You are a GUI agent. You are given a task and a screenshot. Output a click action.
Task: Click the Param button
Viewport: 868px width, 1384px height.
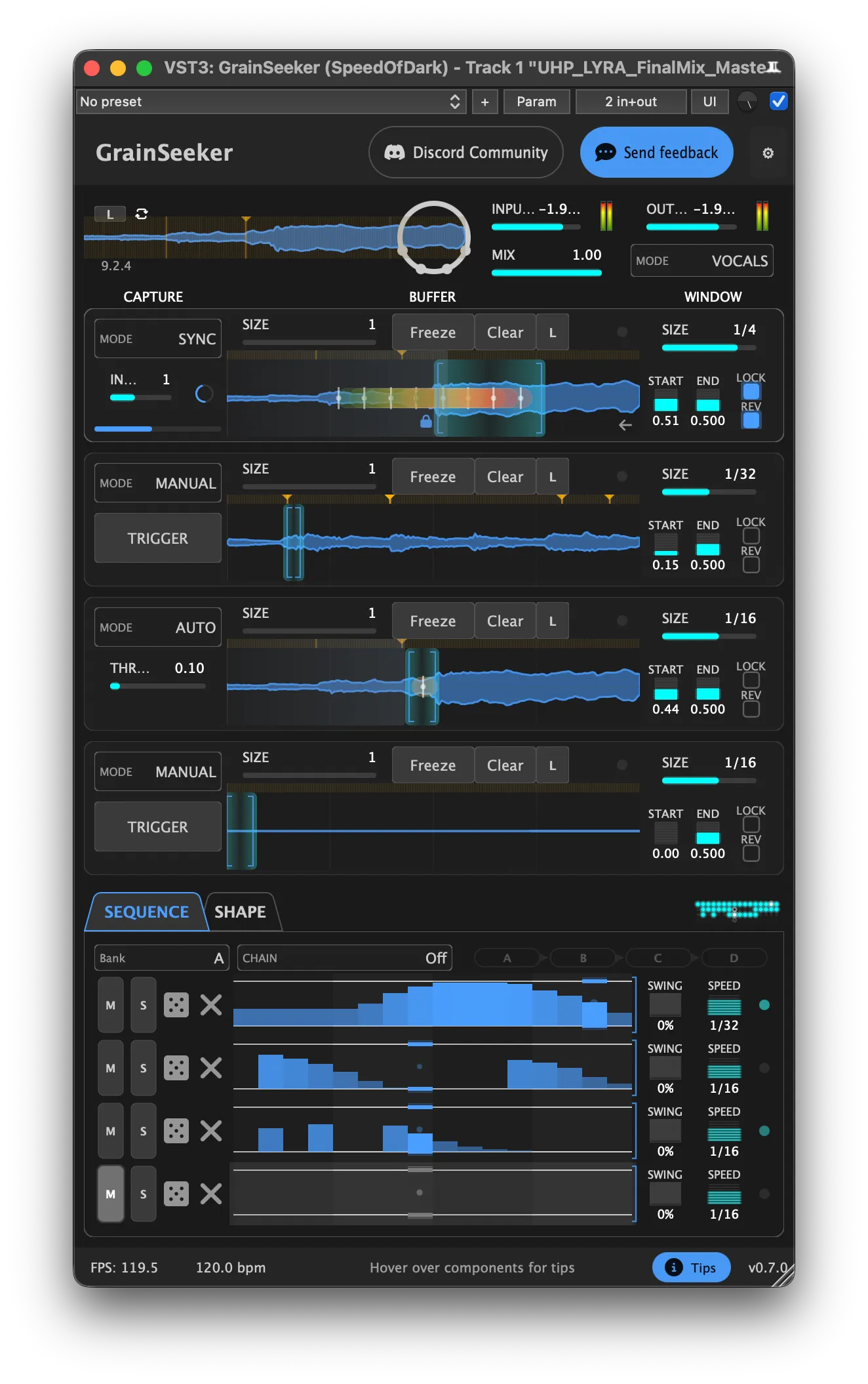(536, 102)
